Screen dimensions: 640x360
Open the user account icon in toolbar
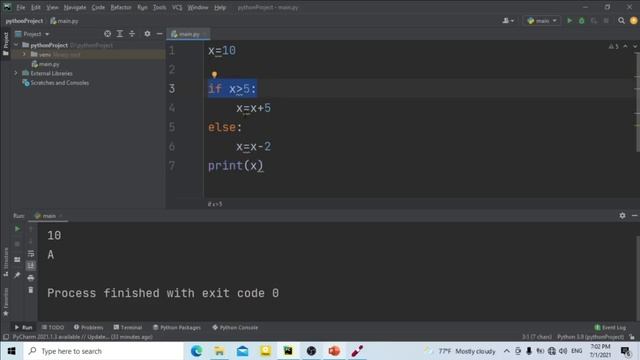pos(508,20)
